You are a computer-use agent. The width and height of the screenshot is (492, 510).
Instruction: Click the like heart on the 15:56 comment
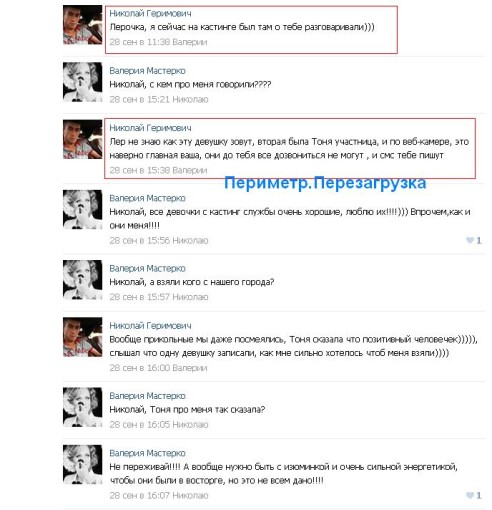[x=470, y=240]
